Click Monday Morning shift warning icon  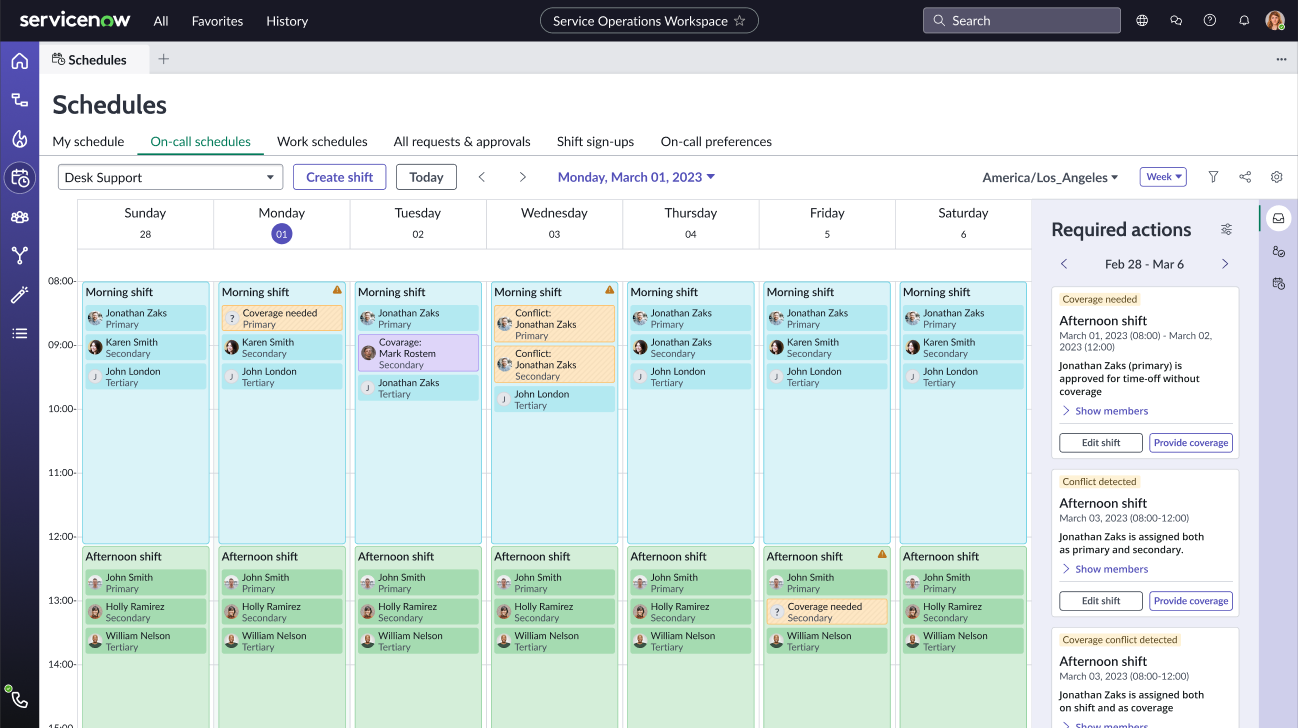point(337,290)
